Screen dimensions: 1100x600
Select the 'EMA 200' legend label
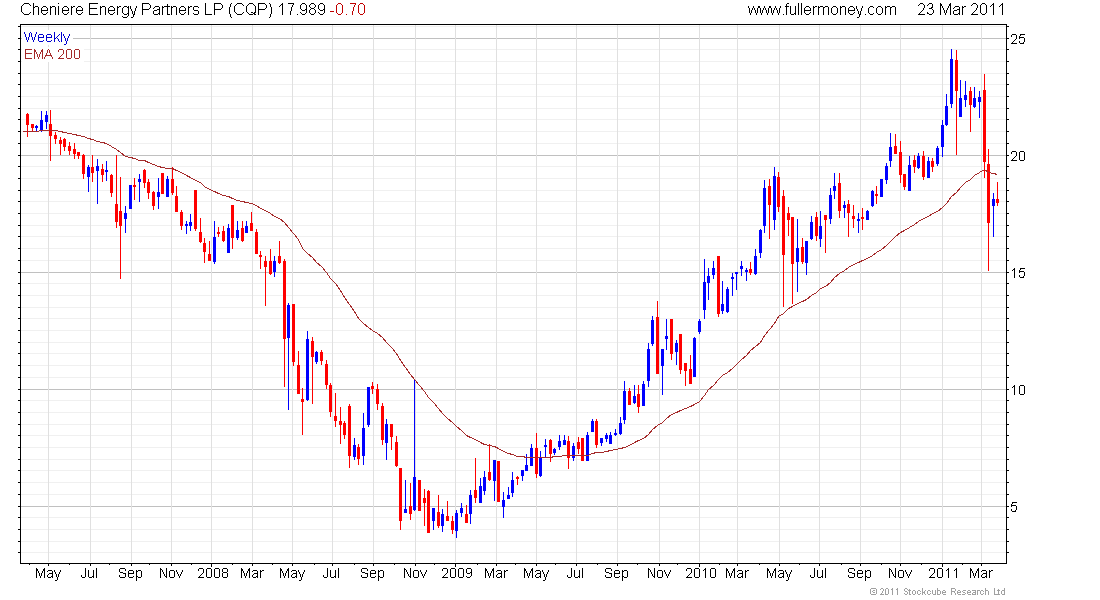pyautogui.click(x=52, y=54)
